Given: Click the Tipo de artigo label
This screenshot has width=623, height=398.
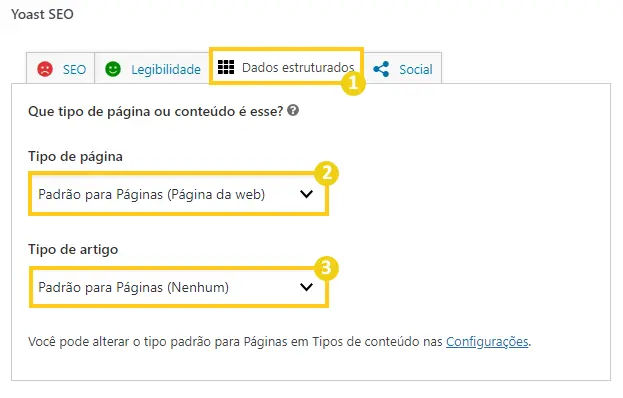Looking at the screenshot, I should [x=73, y=249].
